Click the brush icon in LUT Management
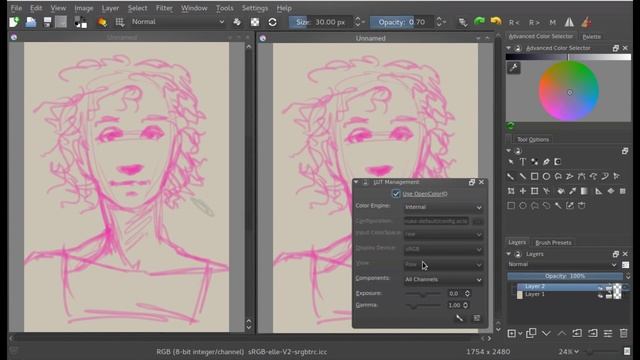Image resolution: width=640 pixels, height=360 pixels. [x=460, y=318]
